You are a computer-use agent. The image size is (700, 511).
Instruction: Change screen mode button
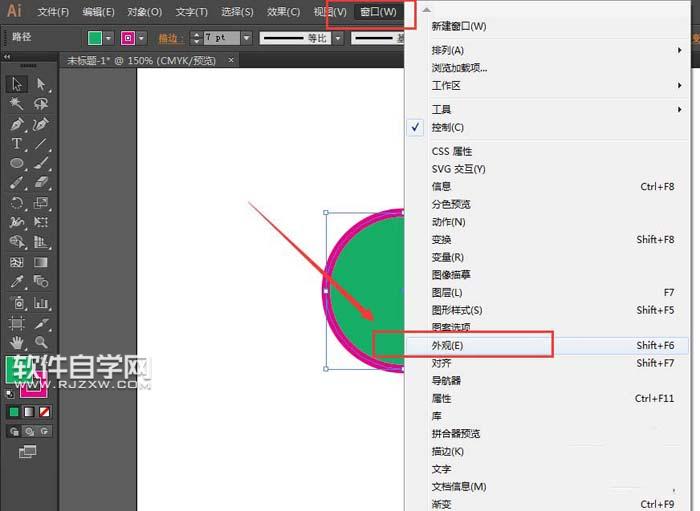[x=28, y=452]
